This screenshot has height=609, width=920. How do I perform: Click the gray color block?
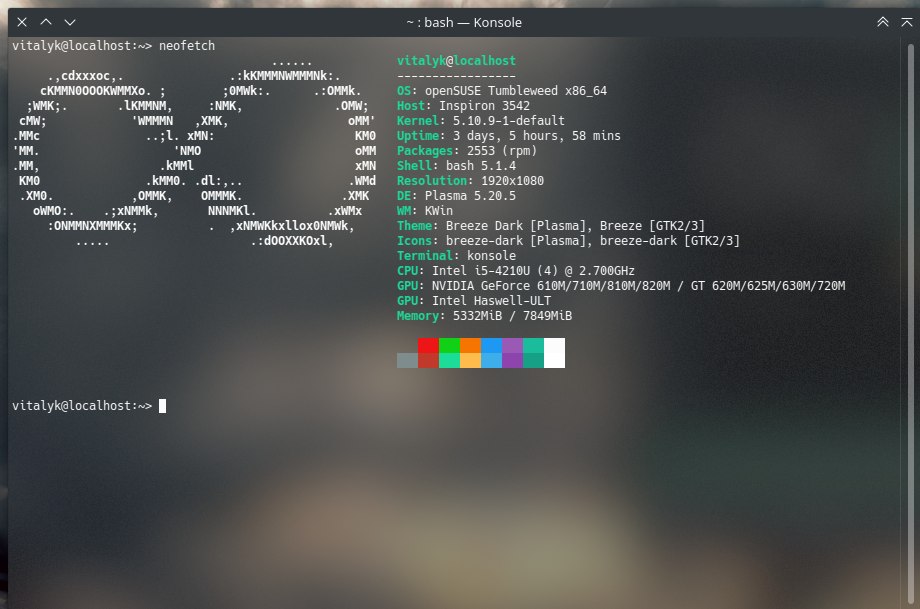coord(407,360)
